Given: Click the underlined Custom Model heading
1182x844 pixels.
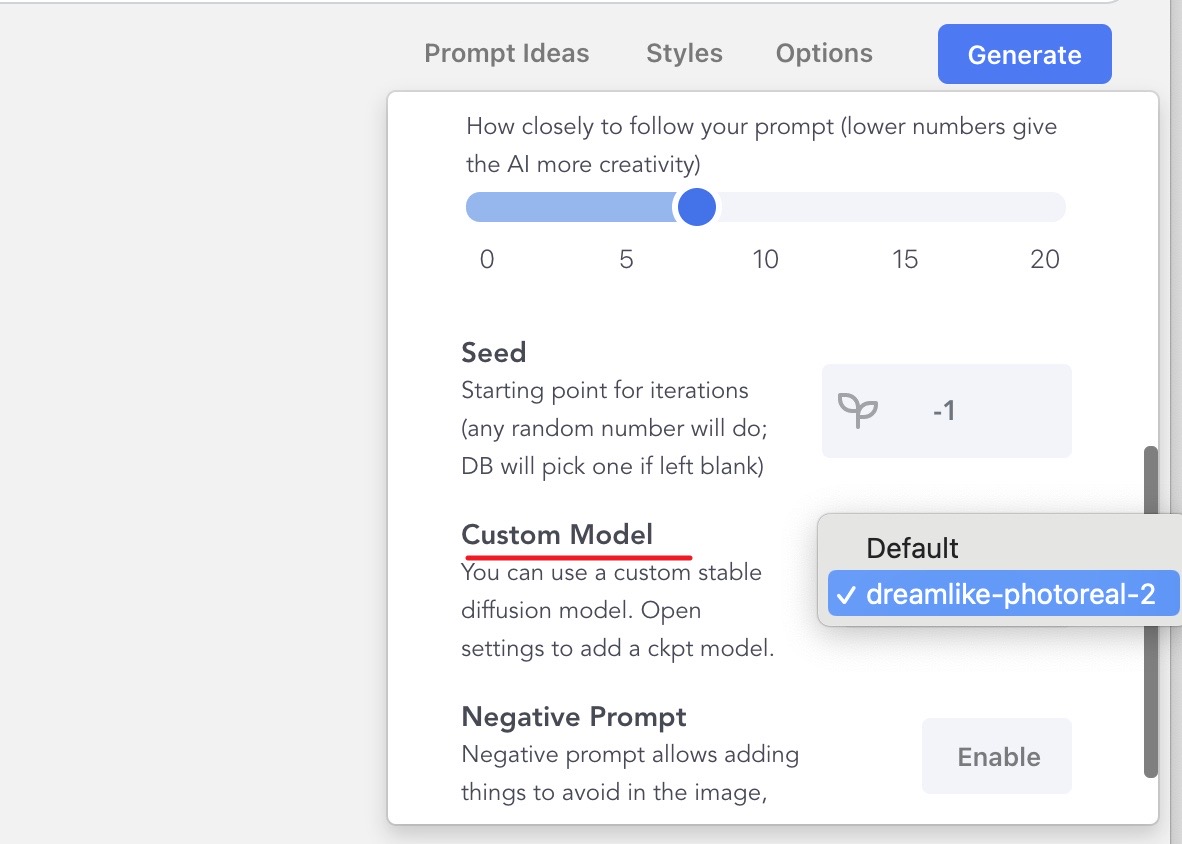Looking at the screenshot, I should (557, 535).
